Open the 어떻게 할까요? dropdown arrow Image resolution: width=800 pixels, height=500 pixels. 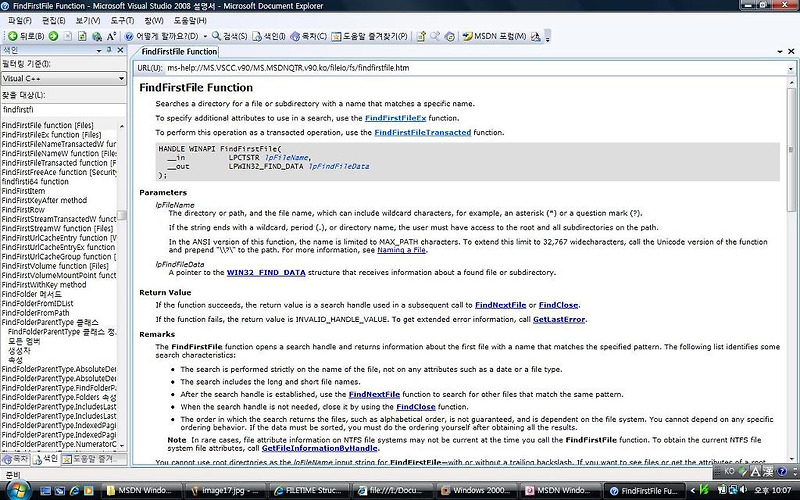[x=205, y=36]
